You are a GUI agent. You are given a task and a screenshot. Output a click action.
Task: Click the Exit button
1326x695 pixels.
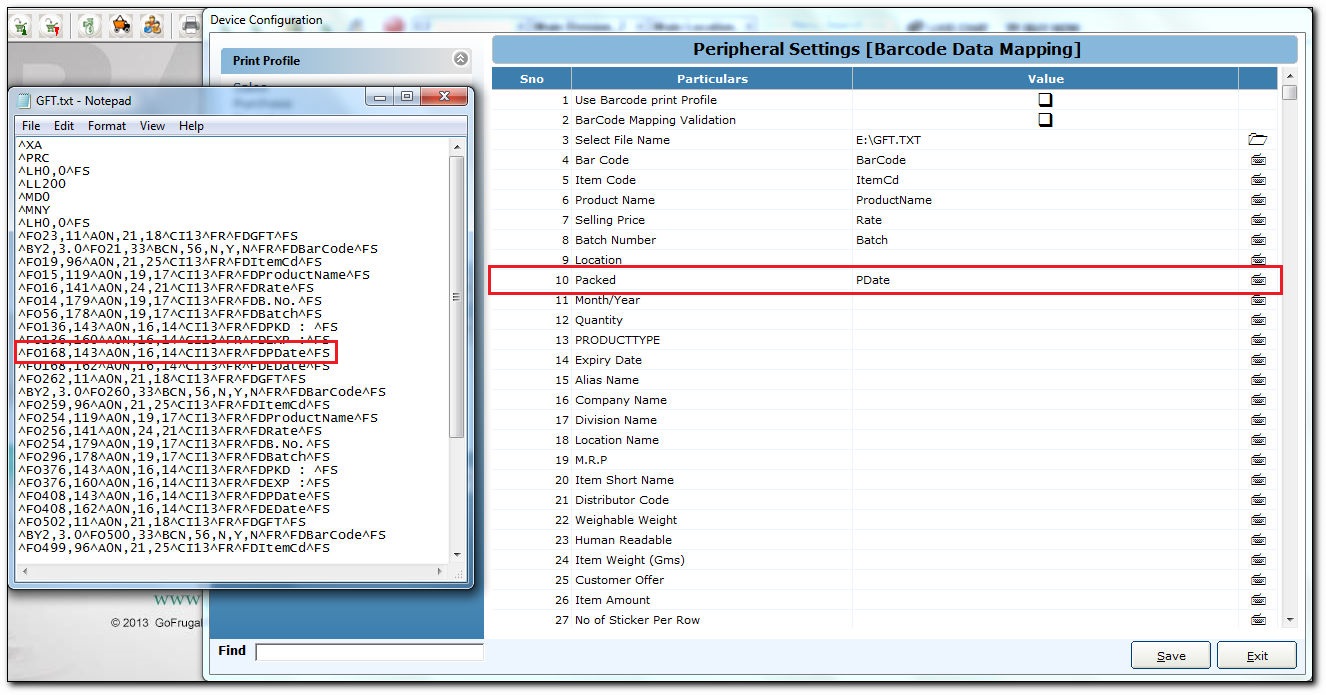pyautogui.click(x=1257, y=656)
